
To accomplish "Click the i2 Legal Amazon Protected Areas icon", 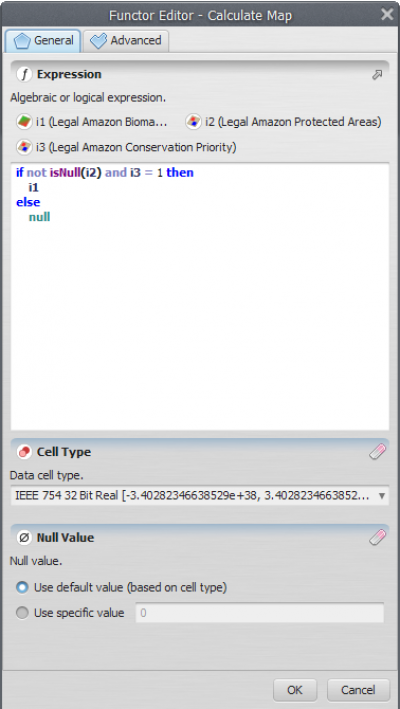I will click(x=193, y=122).
